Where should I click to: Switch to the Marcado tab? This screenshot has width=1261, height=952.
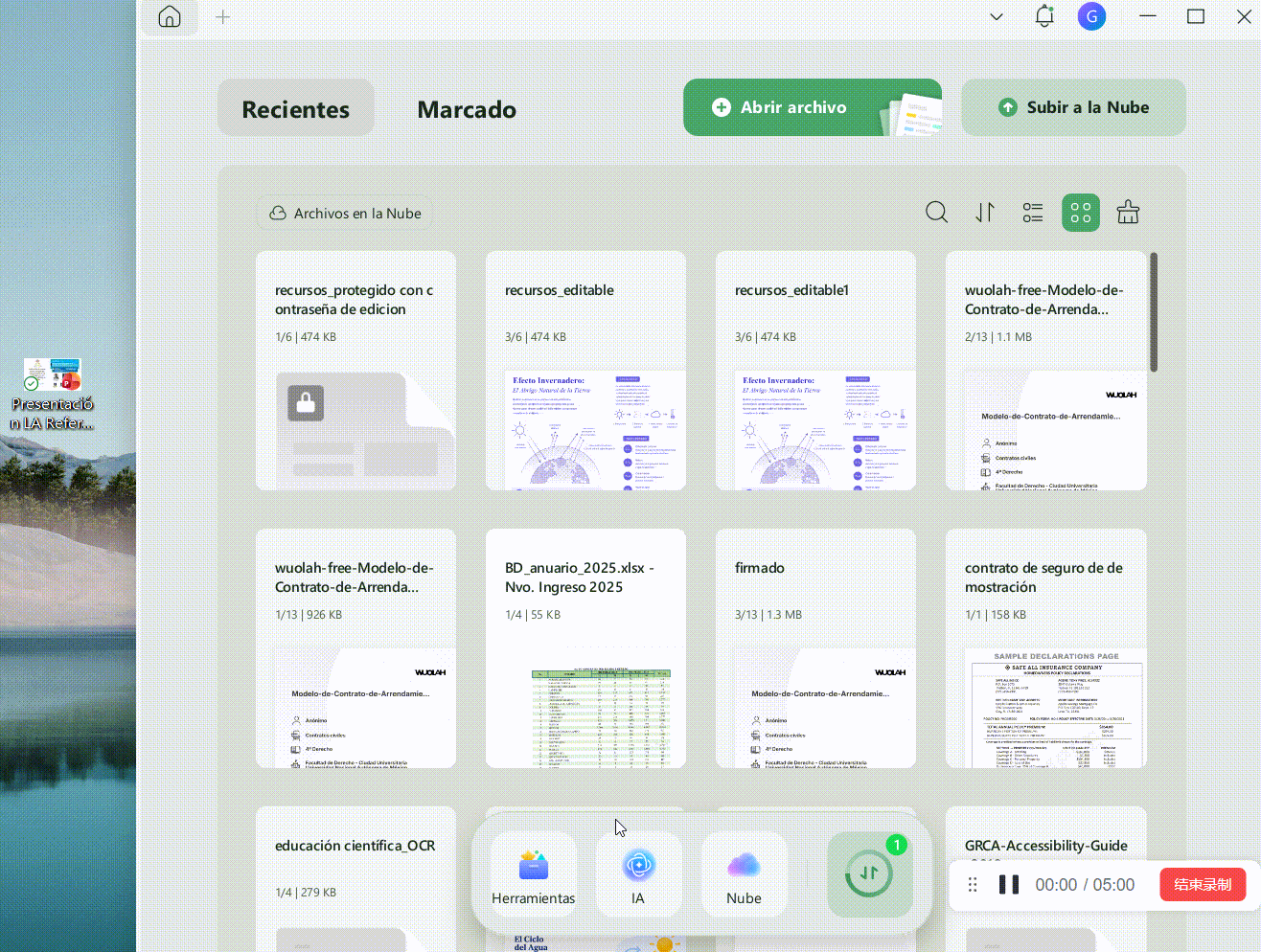pos(467,109)
